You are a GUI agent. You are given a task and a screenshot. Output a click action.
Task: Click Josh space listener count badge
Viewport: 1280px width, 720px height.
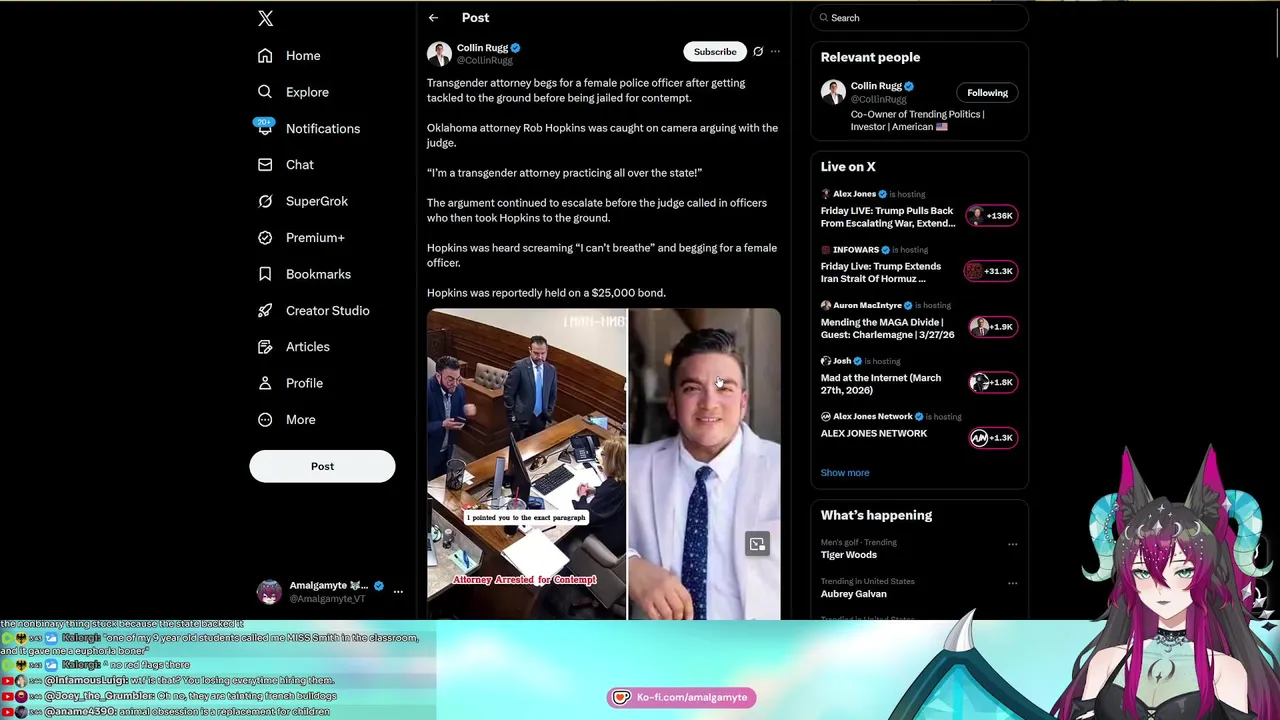click(x=991, y=382)
